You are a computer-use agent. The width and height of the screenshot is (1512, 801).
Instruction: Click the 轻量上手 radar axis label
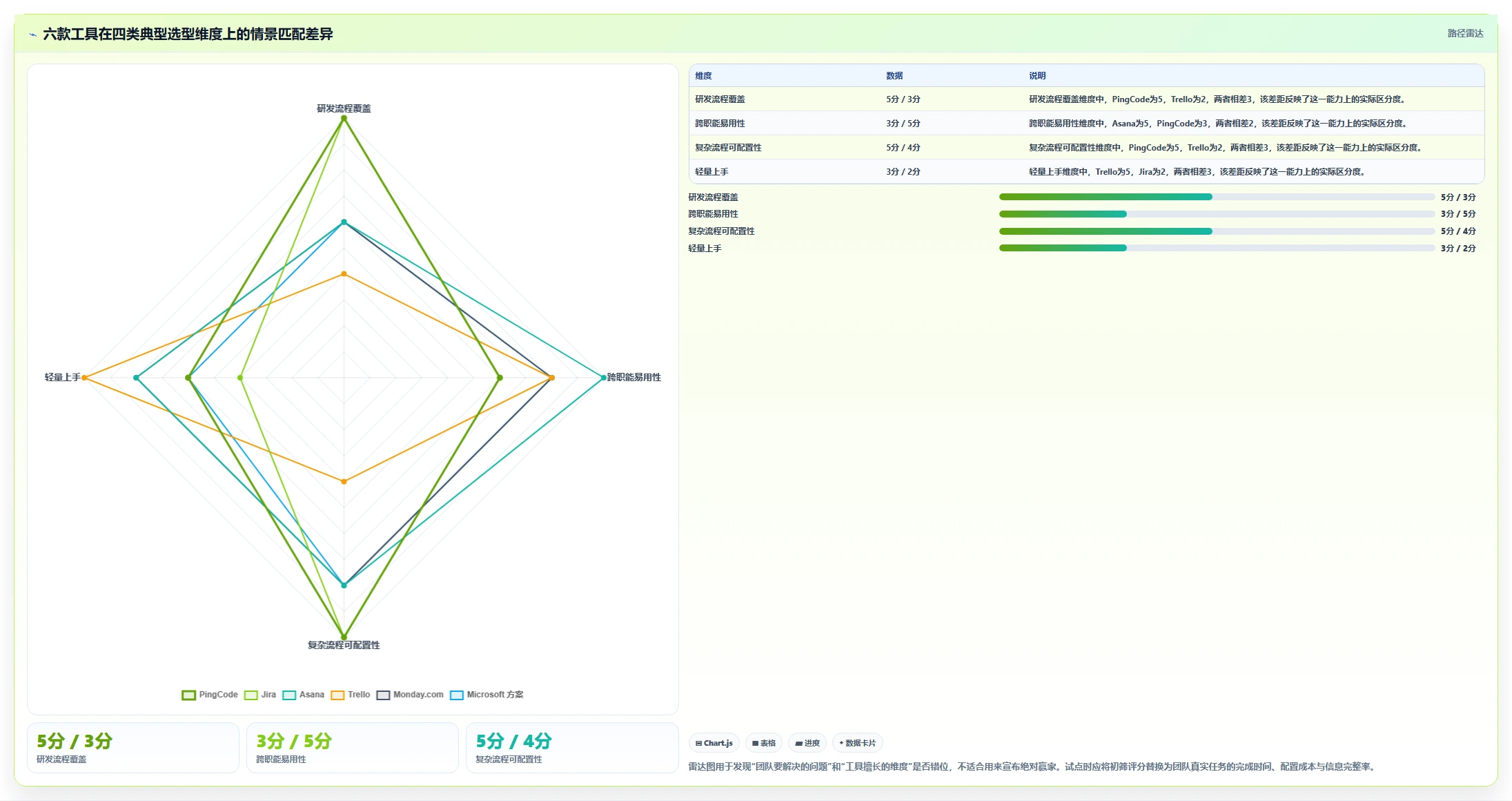click(63, 377)
